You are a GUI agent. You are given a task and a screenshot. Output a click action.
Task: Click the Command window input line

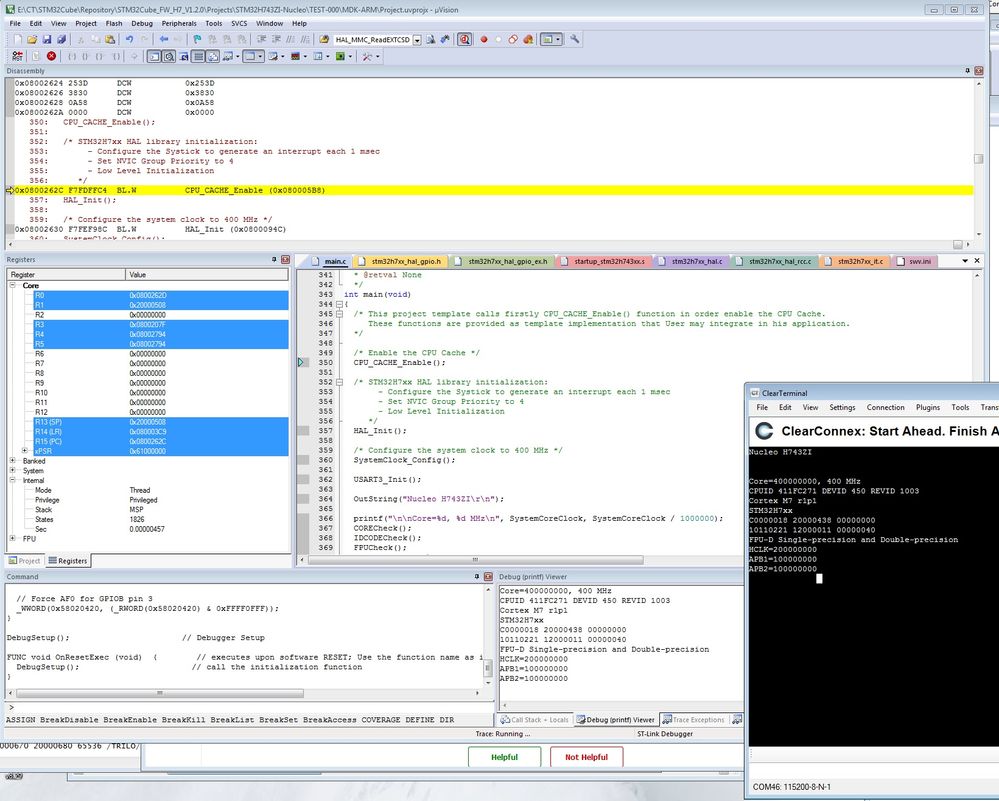[x=248, y=707]
